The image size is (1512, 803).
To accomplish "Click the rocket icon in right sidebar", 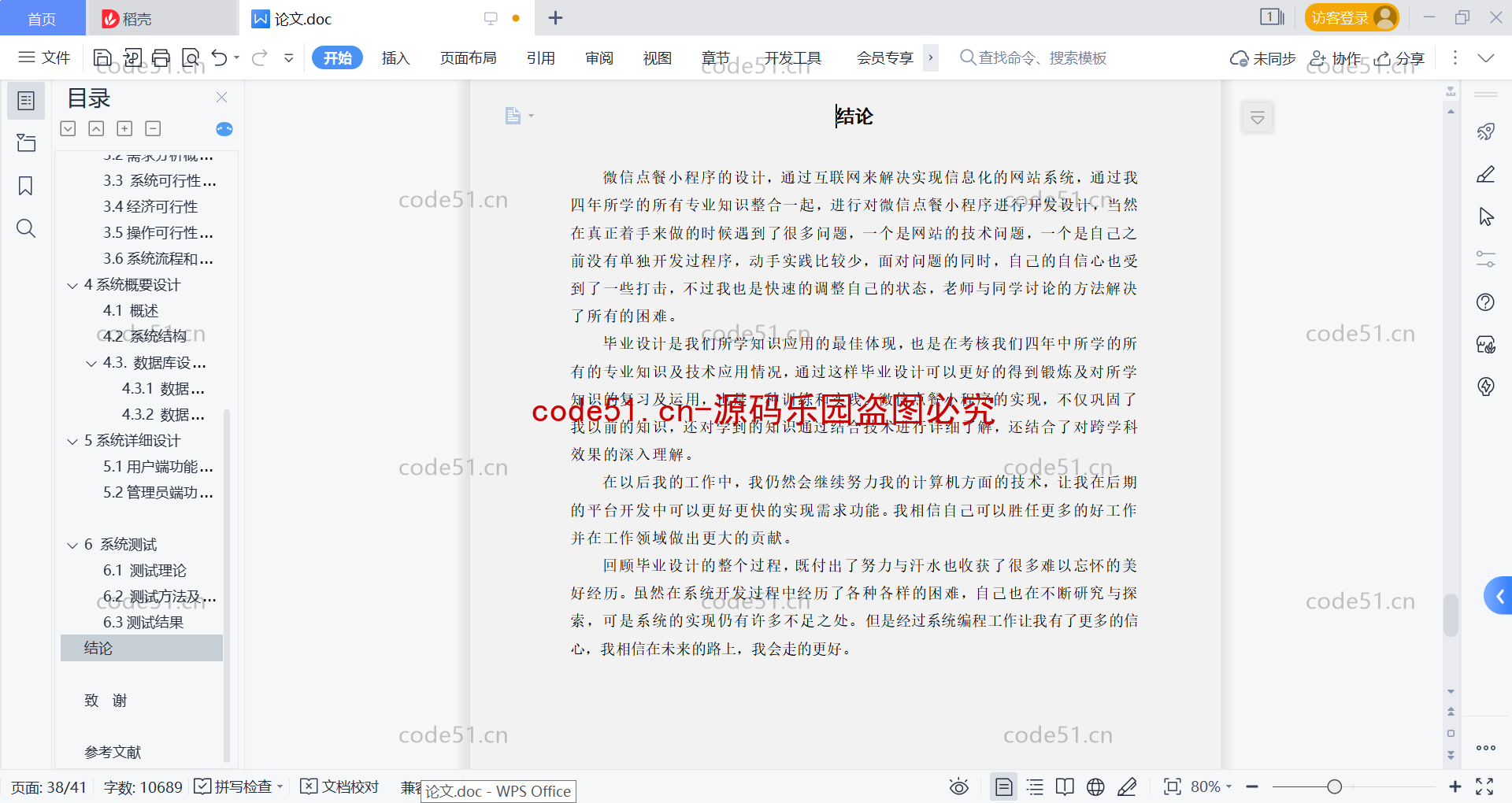I will [1486, 131].
